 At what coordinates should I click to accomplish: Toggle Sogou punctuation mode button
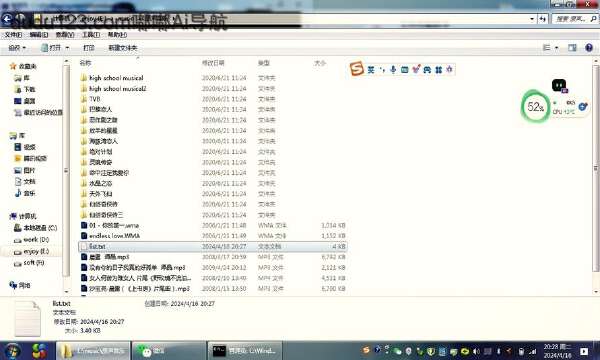(382, 70)
